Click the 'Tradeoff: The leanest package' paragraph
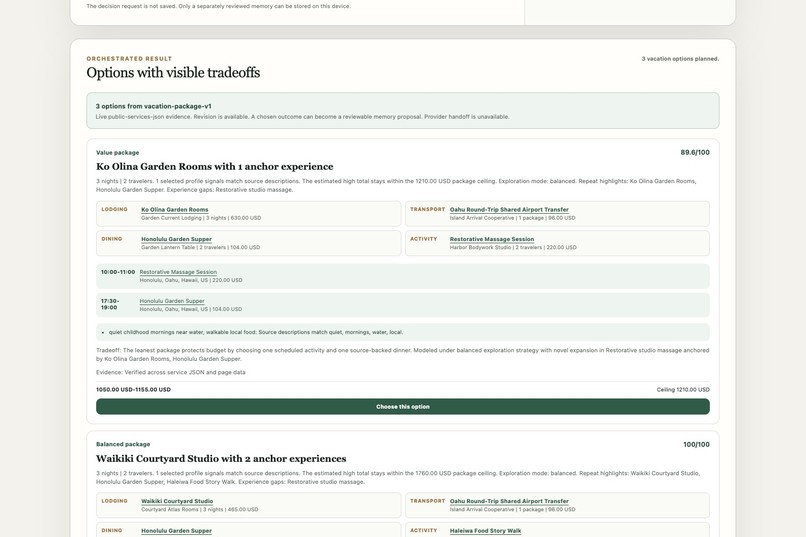This screenshot has height=537, width=806. click(x=402, y=355)
